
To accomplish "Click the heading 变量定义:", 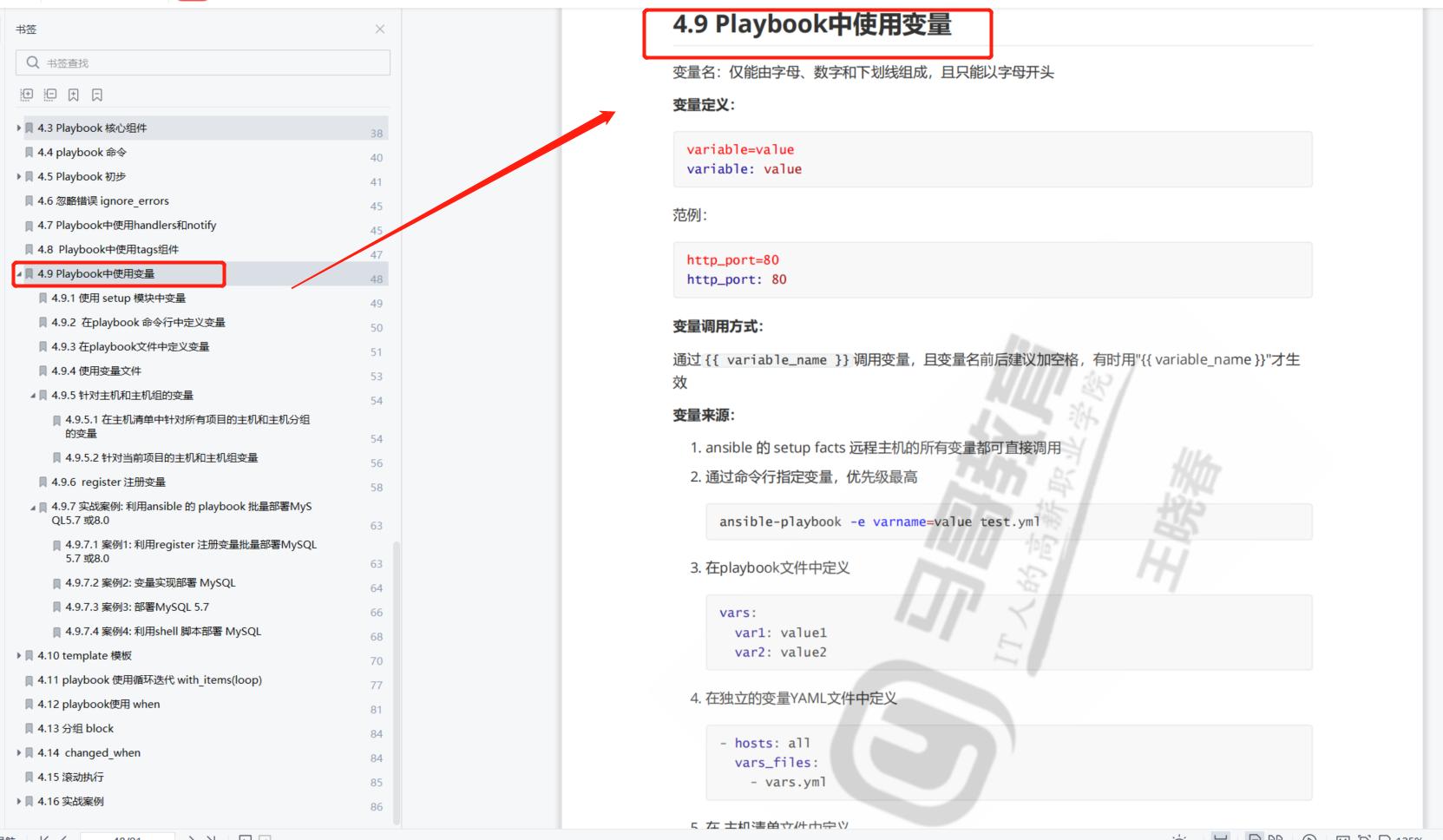I will [704, 105].
